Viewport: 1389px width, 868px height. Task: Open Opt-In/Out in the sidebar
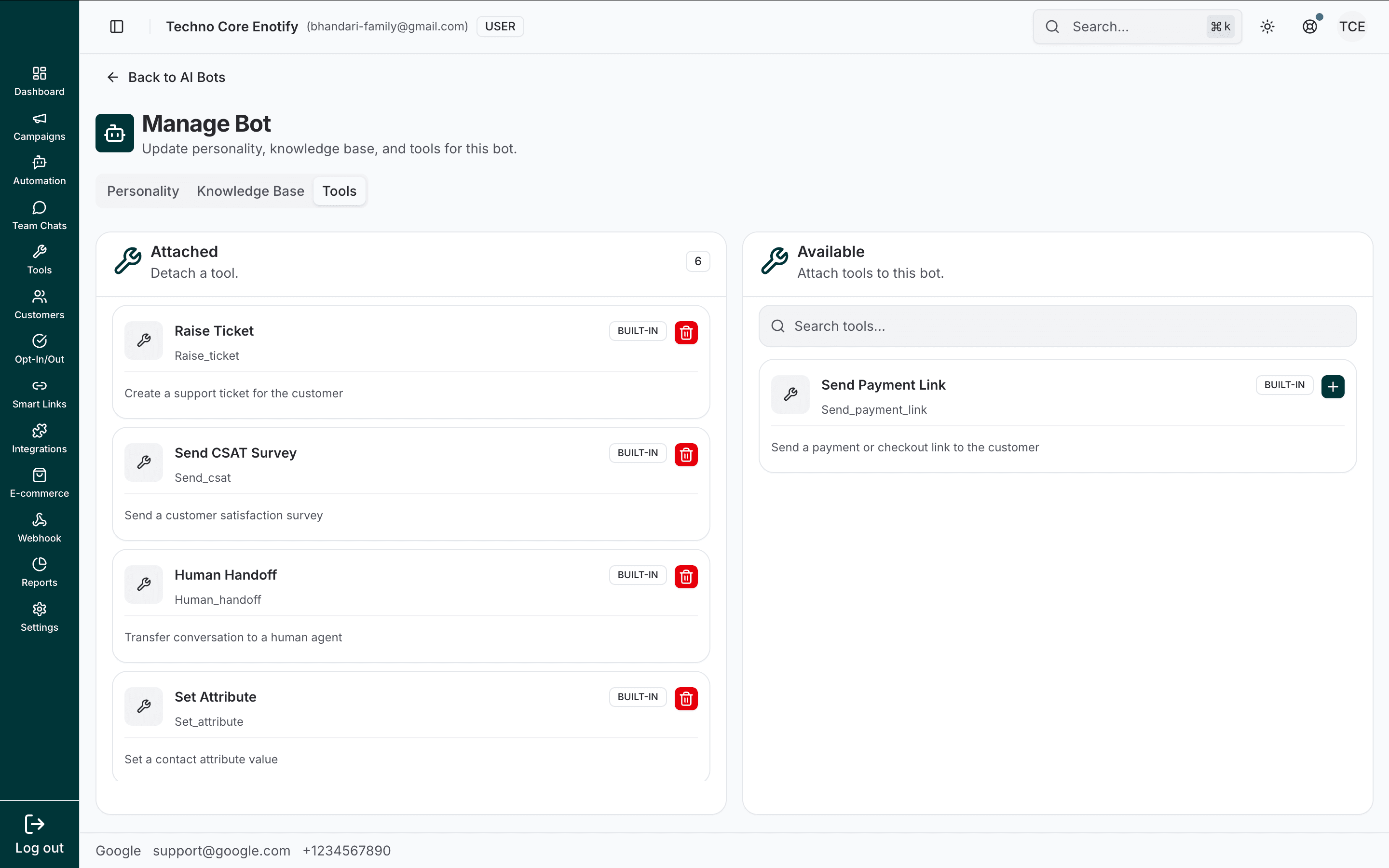click(x=39, y=349)
